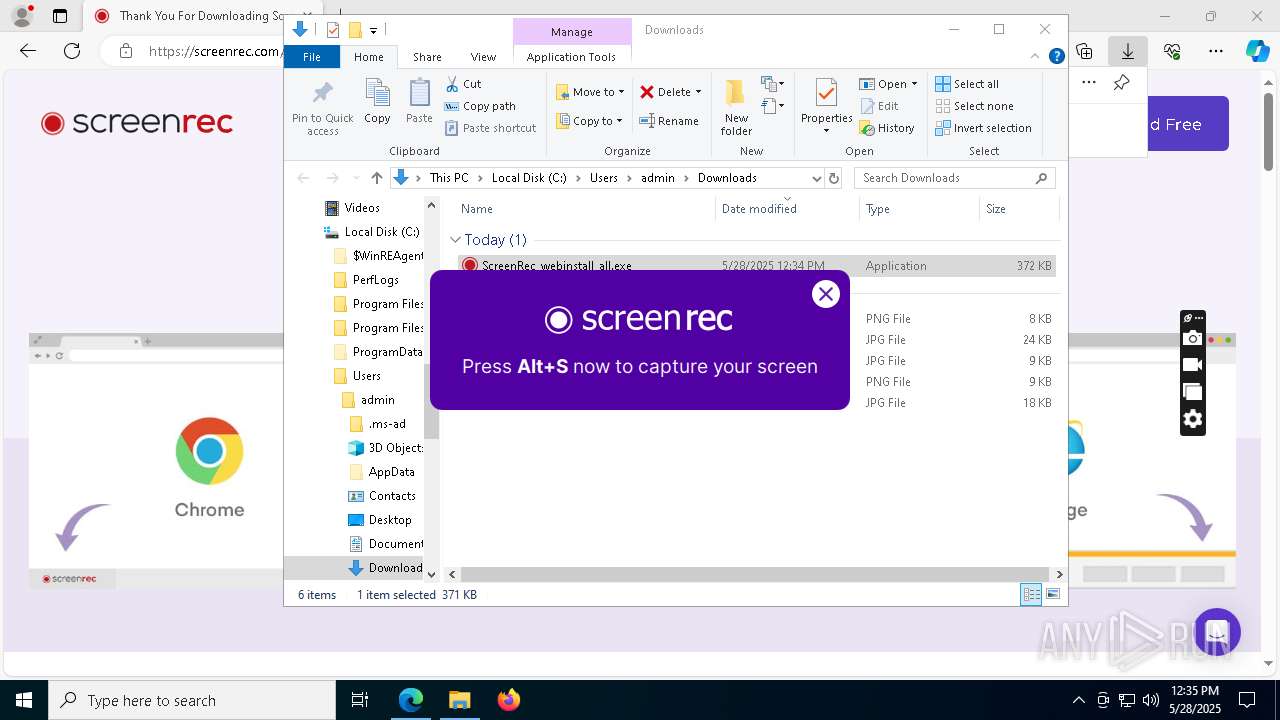Open Application Tools tab
This screenshot has height=720, width=1280.
tap(571, 57)
